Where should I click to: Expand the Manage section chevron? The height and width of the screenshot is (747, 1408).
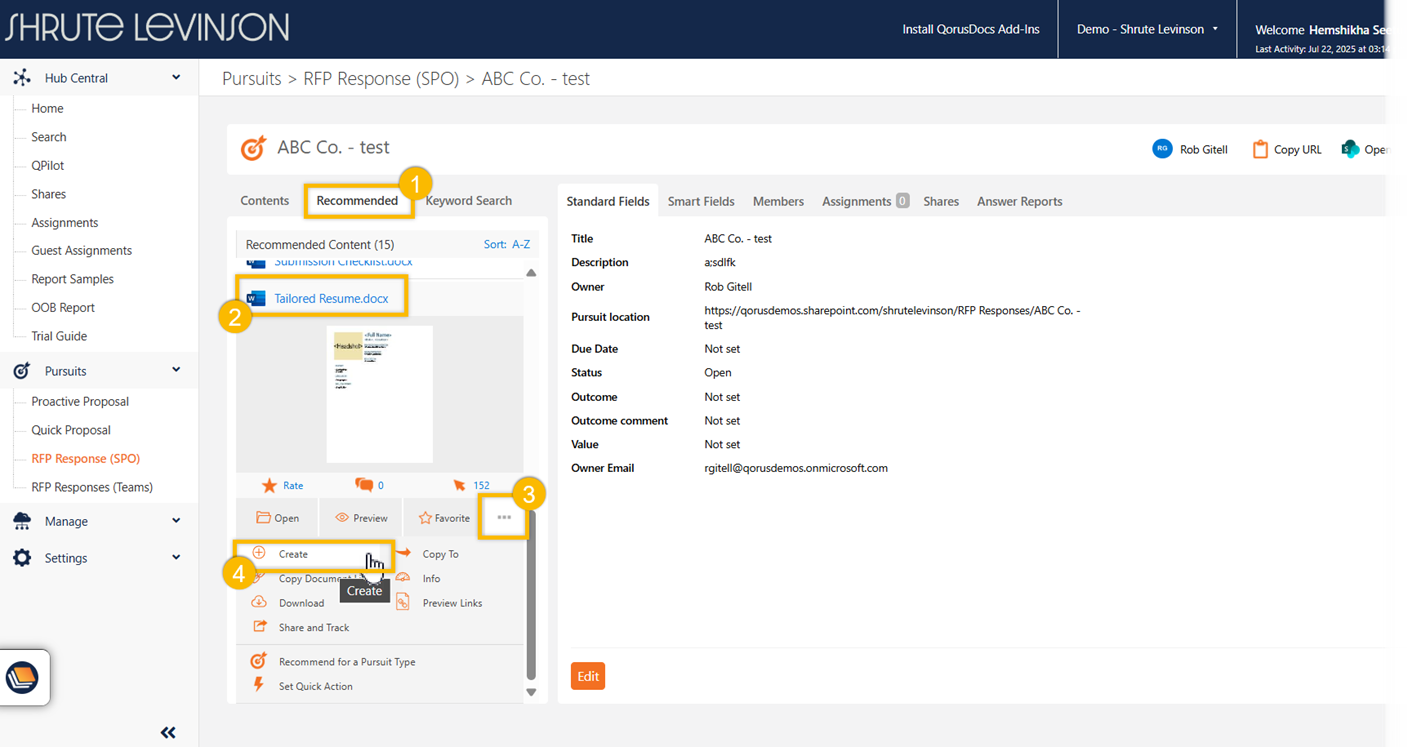(176, 521)
